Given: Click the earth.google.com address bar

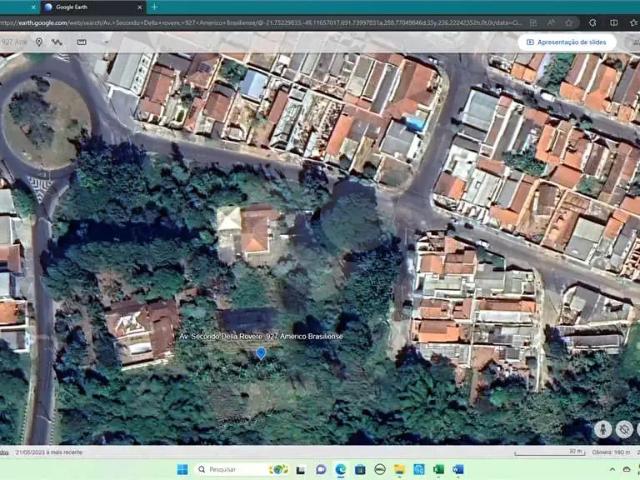Looking at the screenshot, I should [x=261, y=23].
